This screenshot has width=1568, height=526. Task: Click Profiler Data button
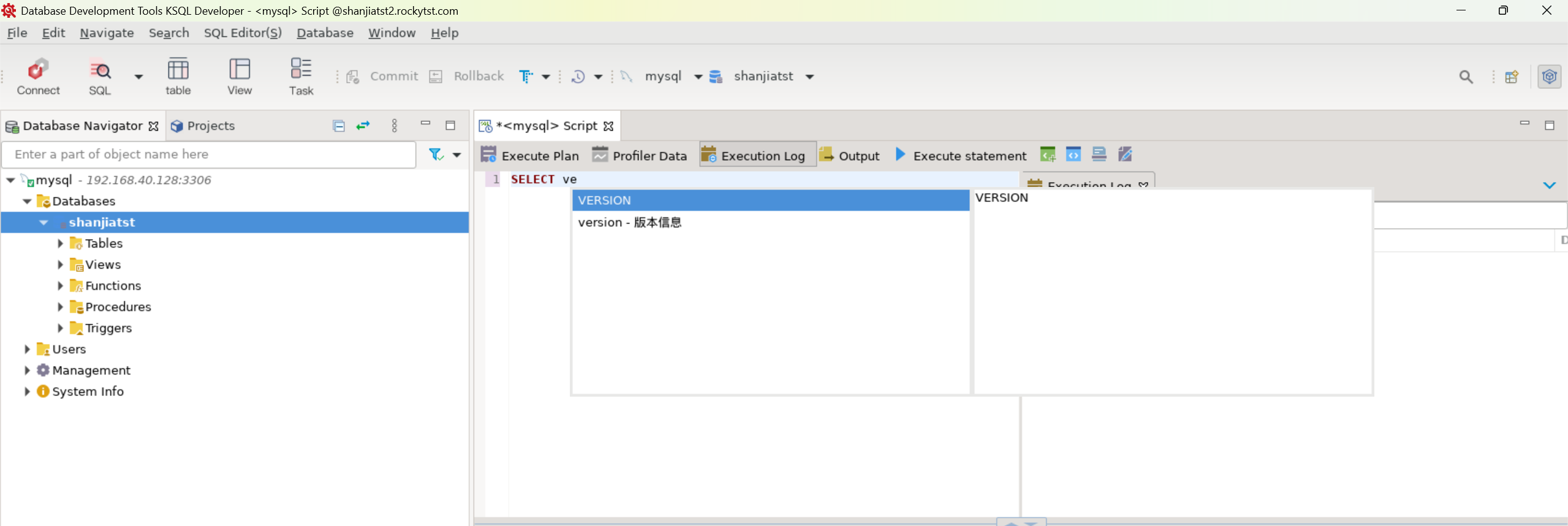[639, 155]
